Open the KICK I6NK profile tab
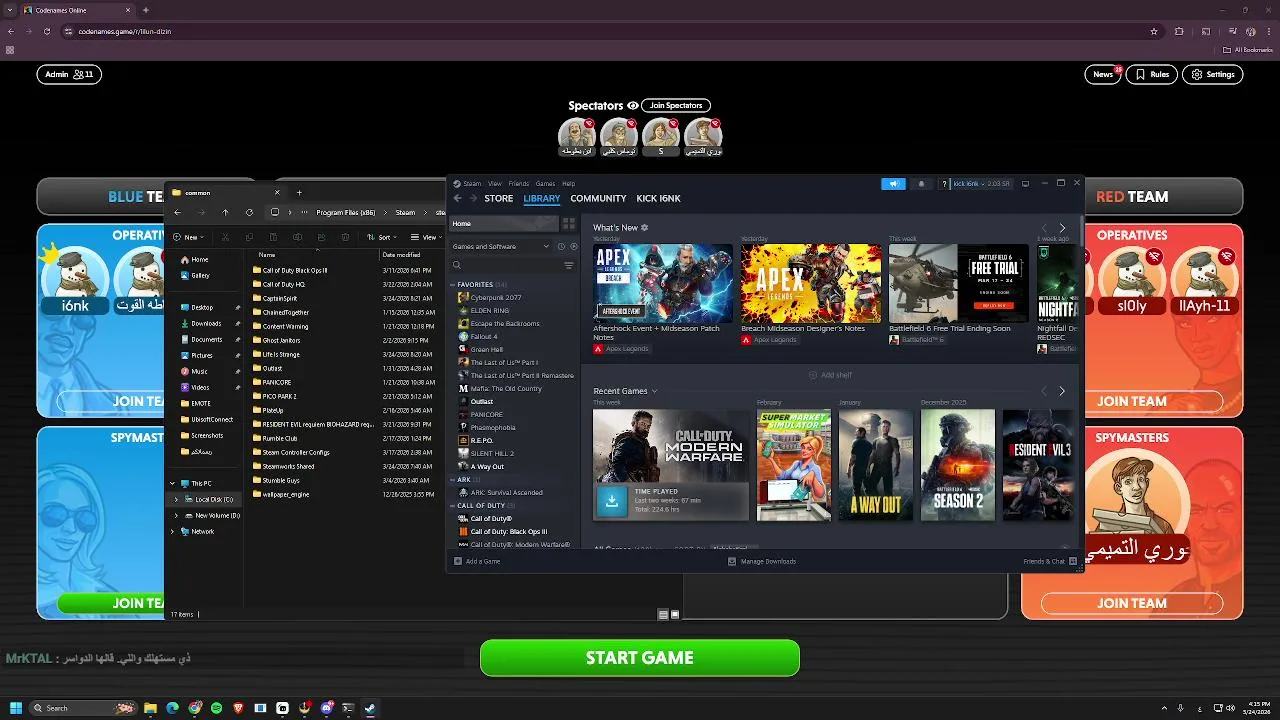Image resolution: width=1280 pixels, height=720 pixels. (x=658, y=198)
